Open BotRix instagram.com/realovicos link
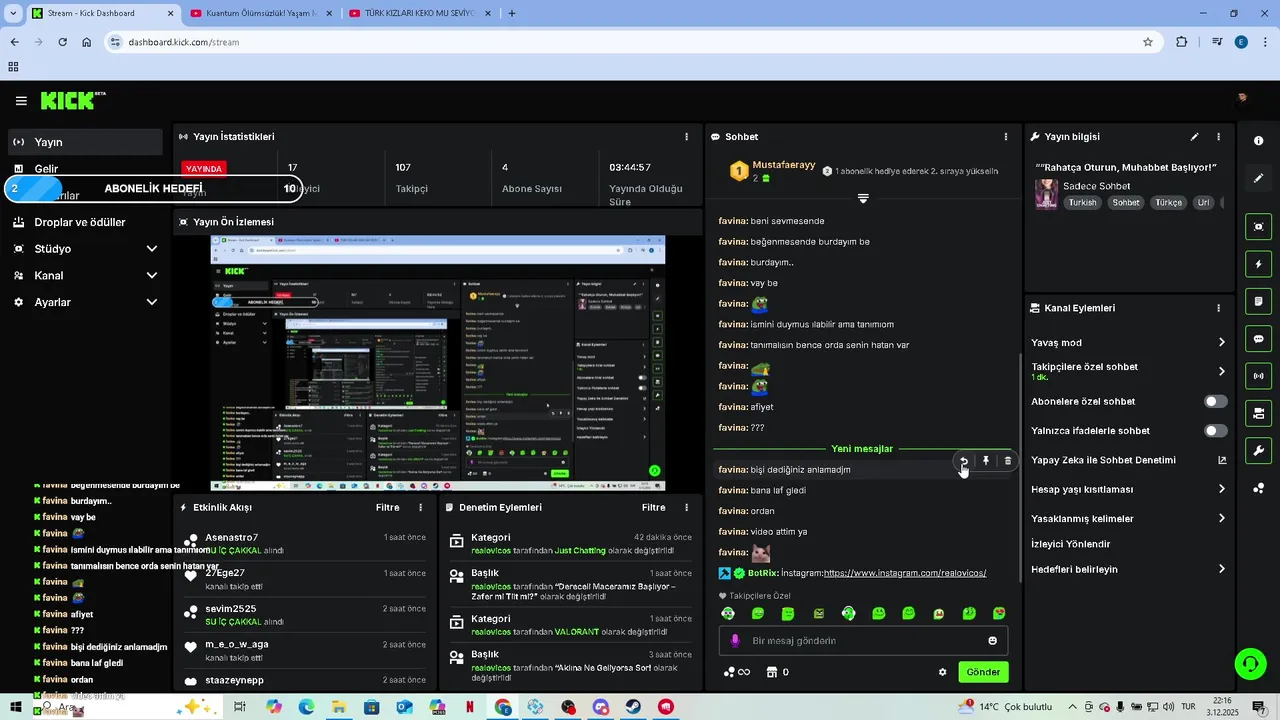The width and height of the screenshot is (1280, 720). point(905,573)
